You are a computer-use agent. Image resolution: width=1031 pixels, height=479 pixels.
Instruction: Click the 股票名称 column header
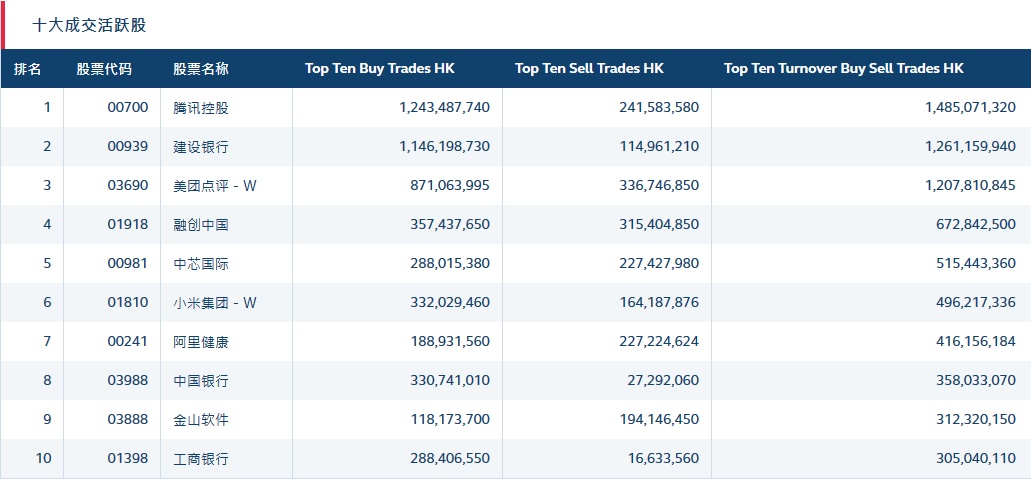pos(201,69)
